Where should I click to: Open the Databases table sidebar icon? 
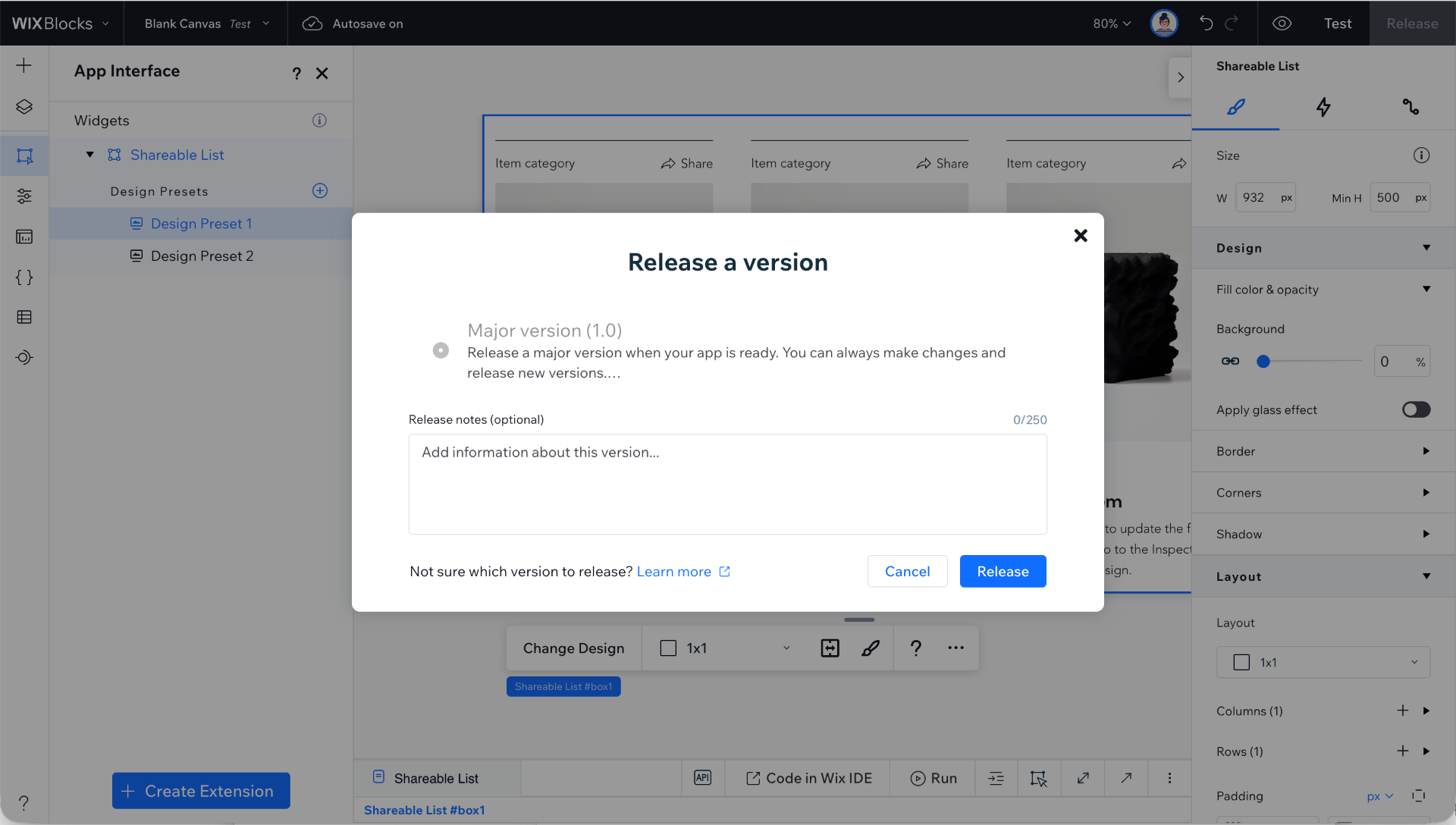24,317
